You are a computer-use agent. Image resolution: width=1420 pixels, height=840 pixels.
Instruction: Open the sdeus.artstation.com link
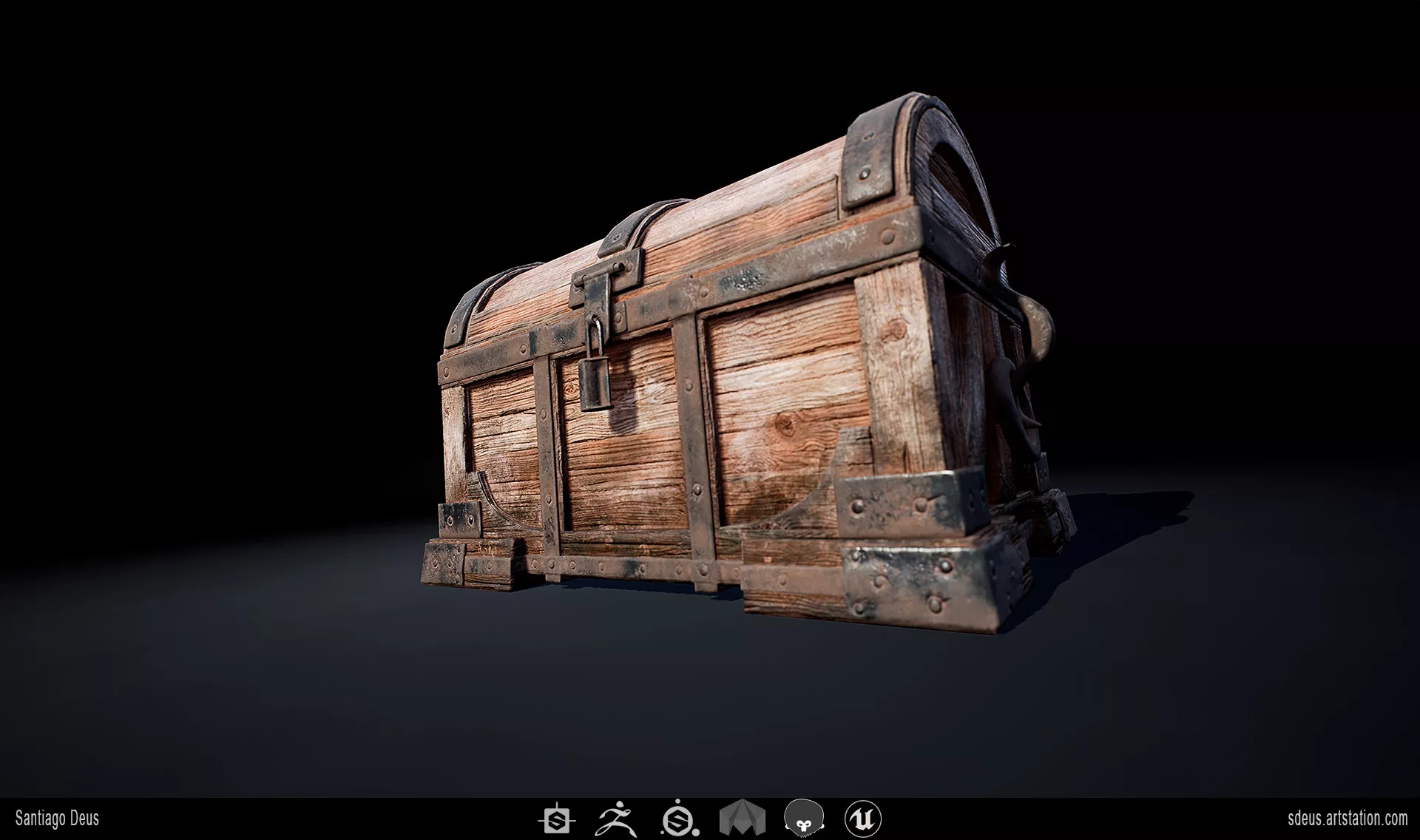coord(1348,819)
